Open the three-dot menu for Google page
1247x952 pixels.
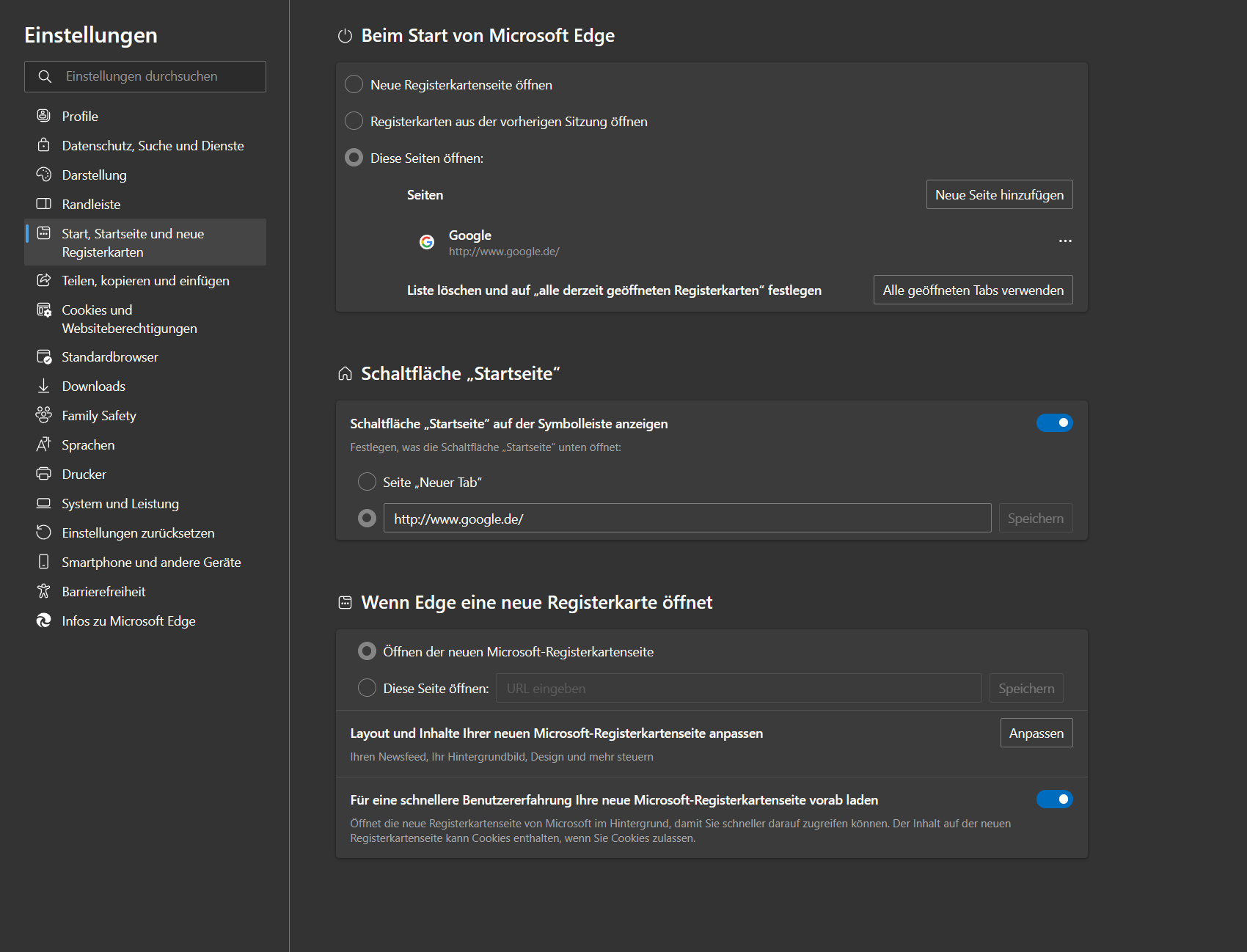pyautogui.click(x=1065, y=241)
